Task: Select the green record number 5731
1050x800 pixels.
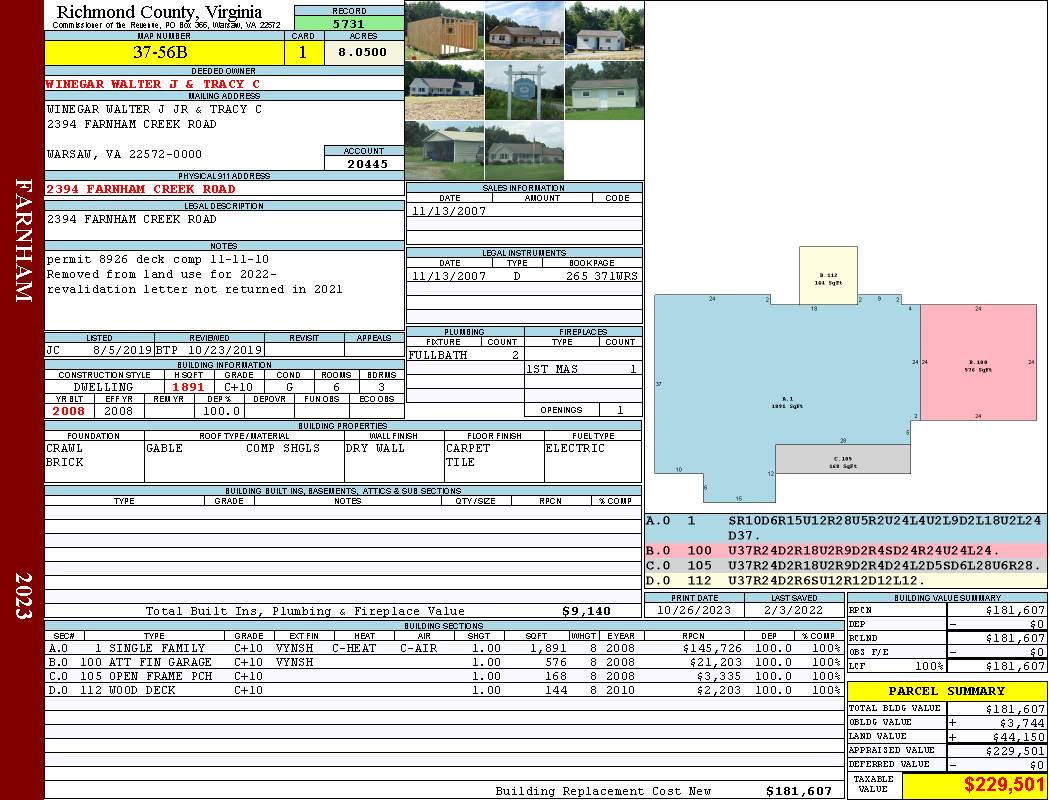Action: [348, 23]
